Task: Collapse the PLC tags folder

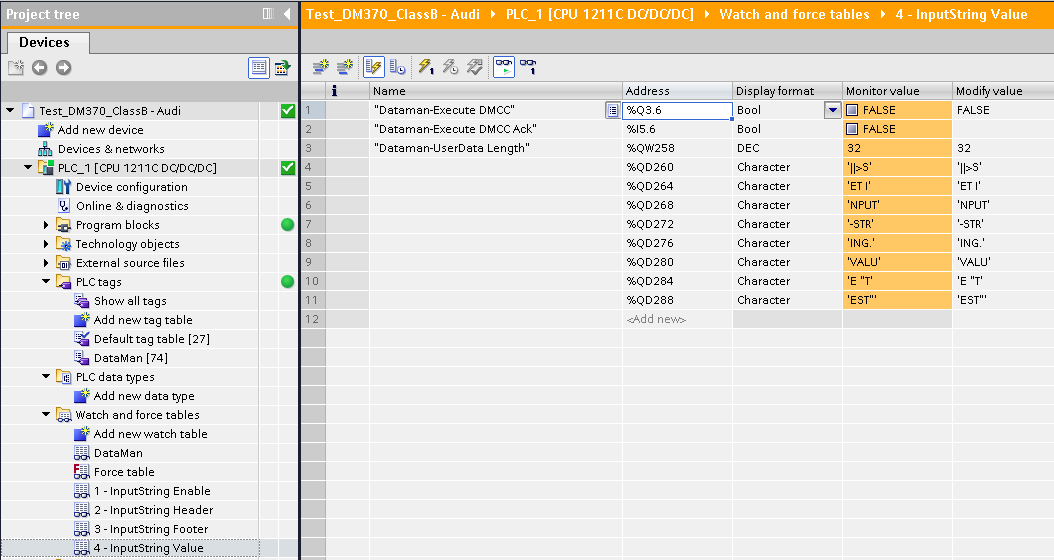Action: point(46,282)
